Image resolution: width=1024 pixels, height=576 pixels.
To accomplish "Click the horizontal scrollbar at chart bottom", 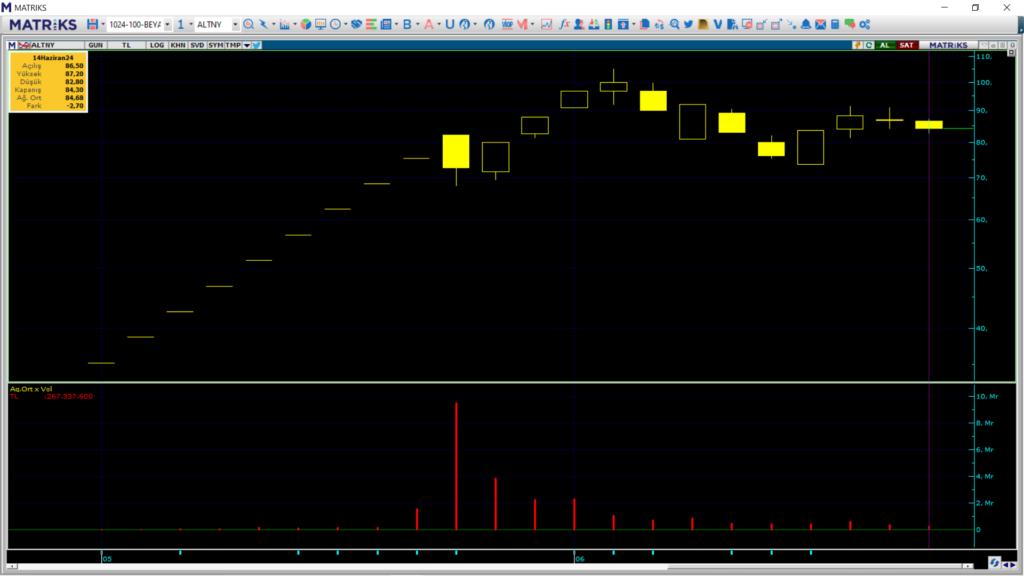I will click(490, 566).
